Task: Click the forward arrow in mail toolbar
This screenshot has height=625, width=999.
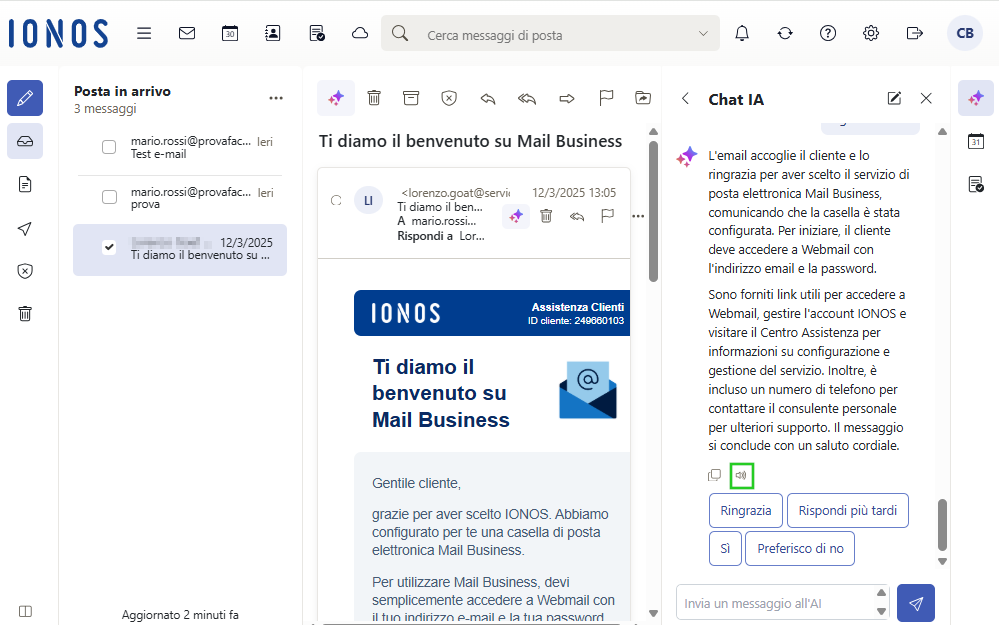Action: coord(567,98)
